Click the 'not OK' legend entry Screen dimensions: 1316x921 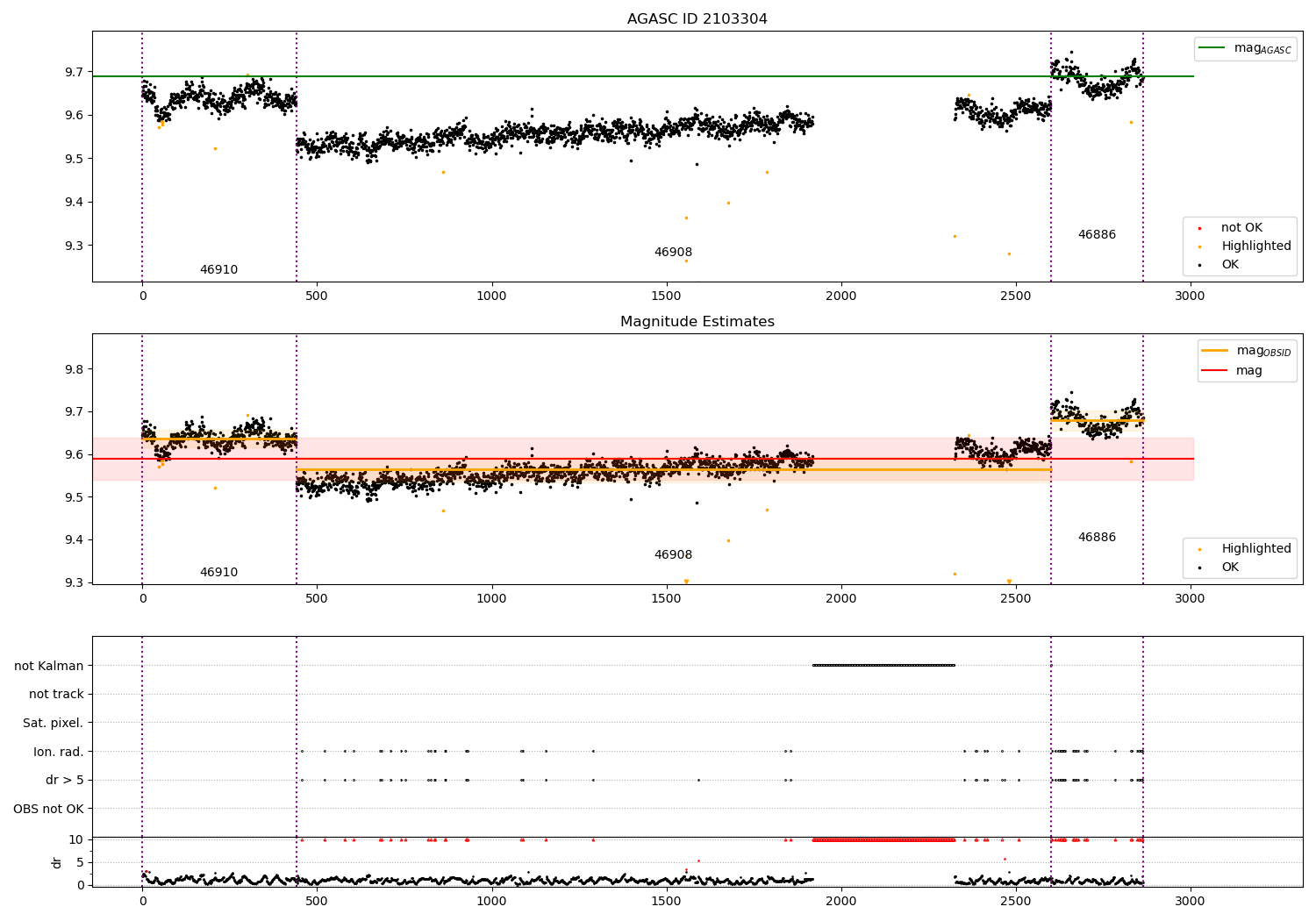tap(1241, 228)
